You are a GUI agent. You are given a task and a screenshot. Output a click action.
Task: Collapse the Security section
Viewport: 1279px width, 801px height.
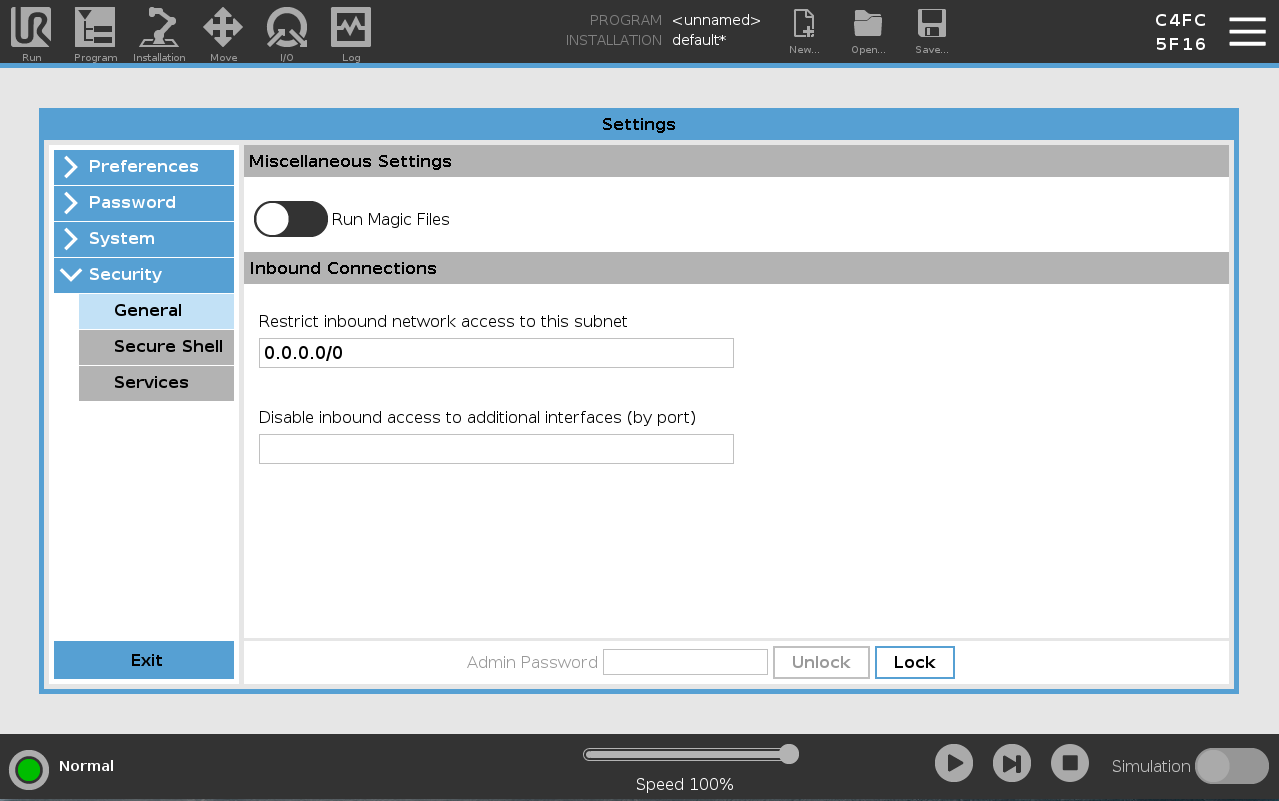click(143, 274)
